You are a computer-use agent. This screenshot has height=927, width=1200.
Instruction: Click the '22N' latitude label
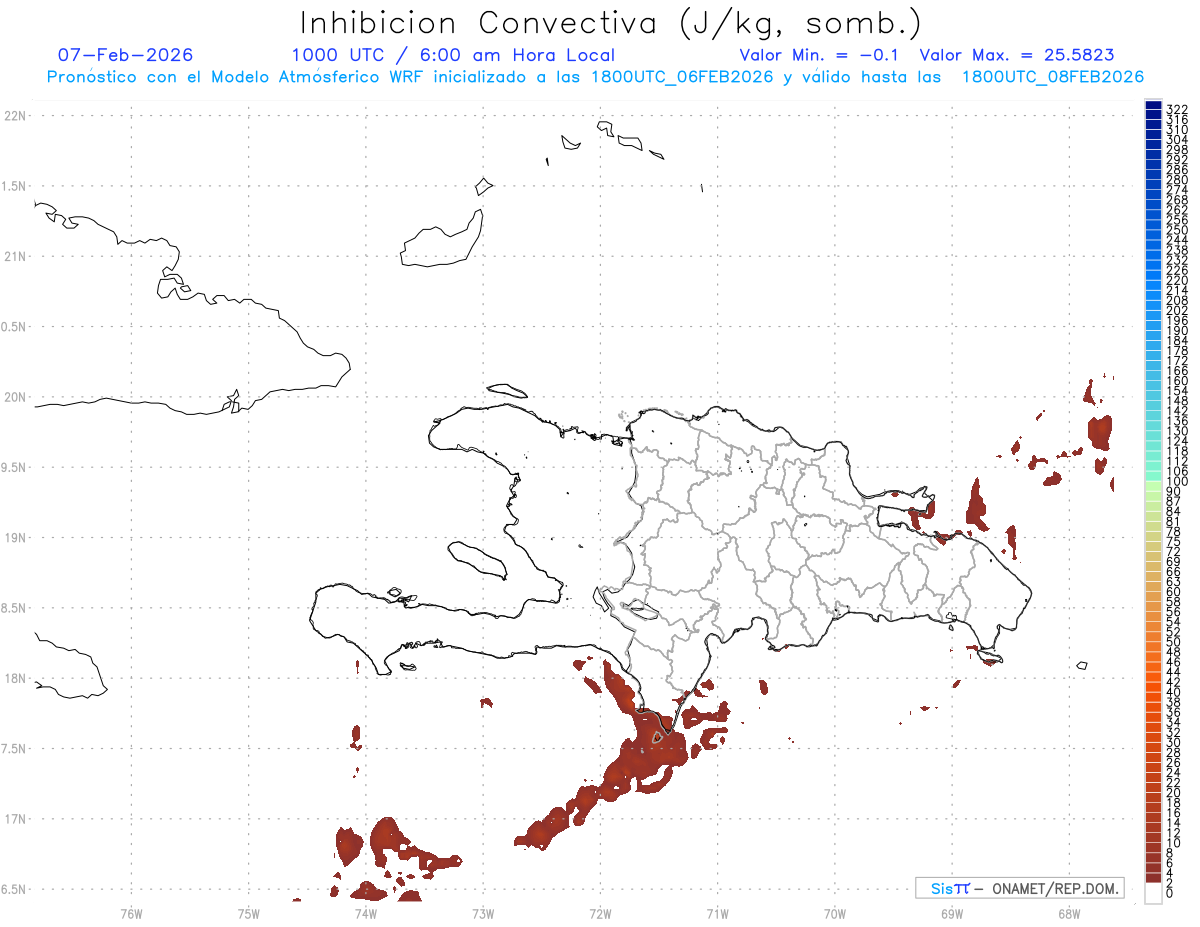click(15, 116)
